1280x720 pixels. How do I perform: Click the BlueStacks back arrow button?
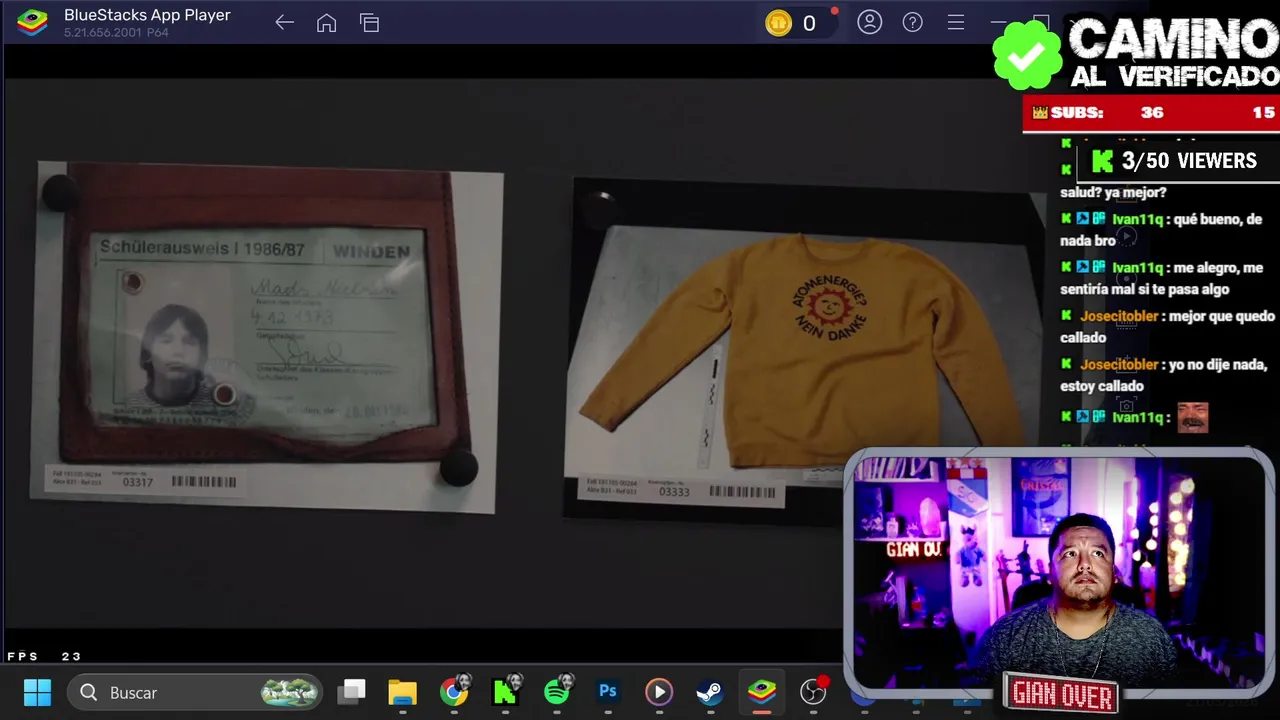point(284,23)
